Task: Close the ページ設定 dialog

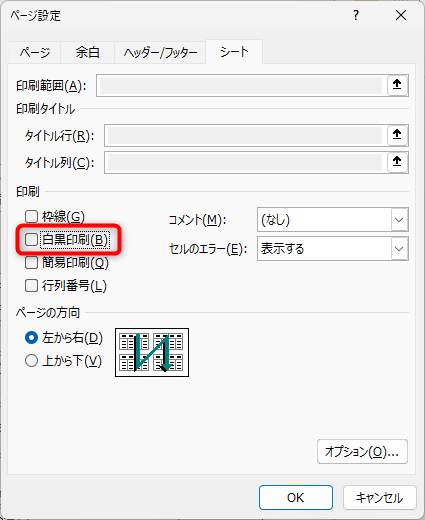Action: pyautogui.click(x=401, y=15)
